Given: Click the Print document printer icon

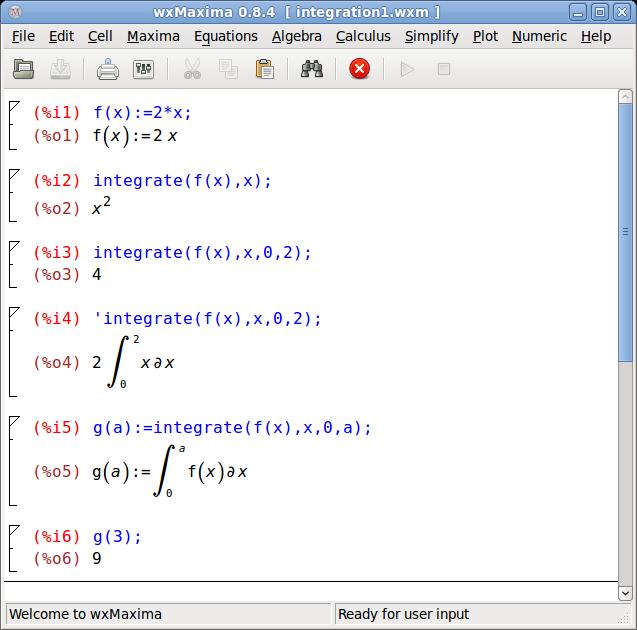Looking at the screenshot, I should (x=108, y=69).
